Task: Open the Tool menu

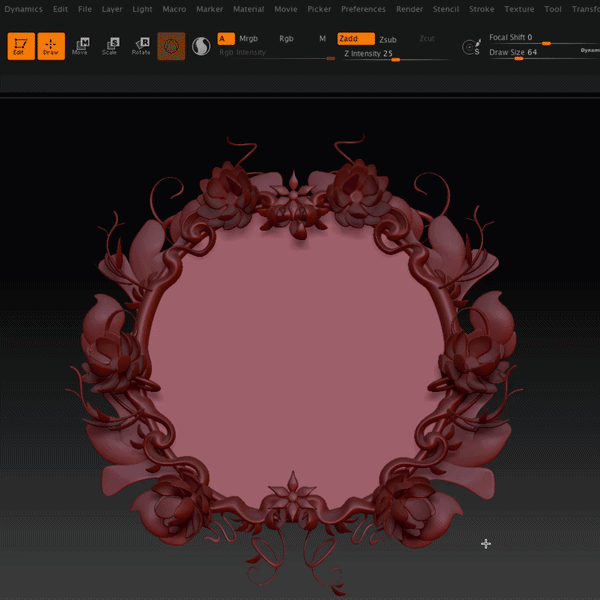Action: (x=553, y=9)
